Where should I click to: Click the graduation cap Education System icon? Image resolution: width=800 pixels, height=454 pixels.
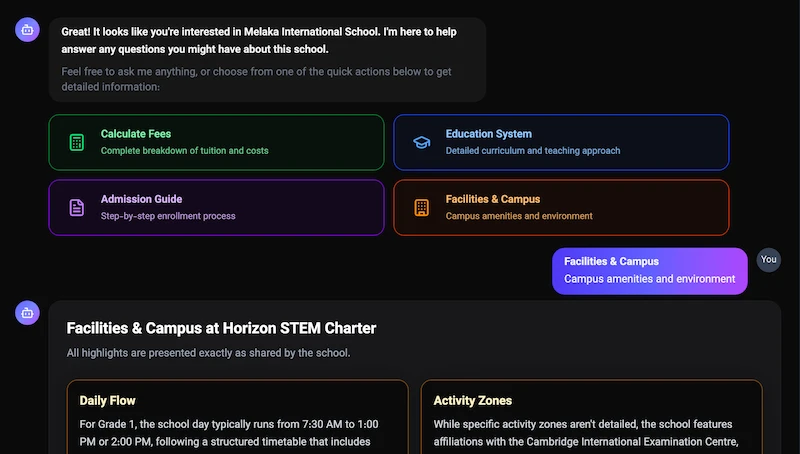[x=422, y=142]
